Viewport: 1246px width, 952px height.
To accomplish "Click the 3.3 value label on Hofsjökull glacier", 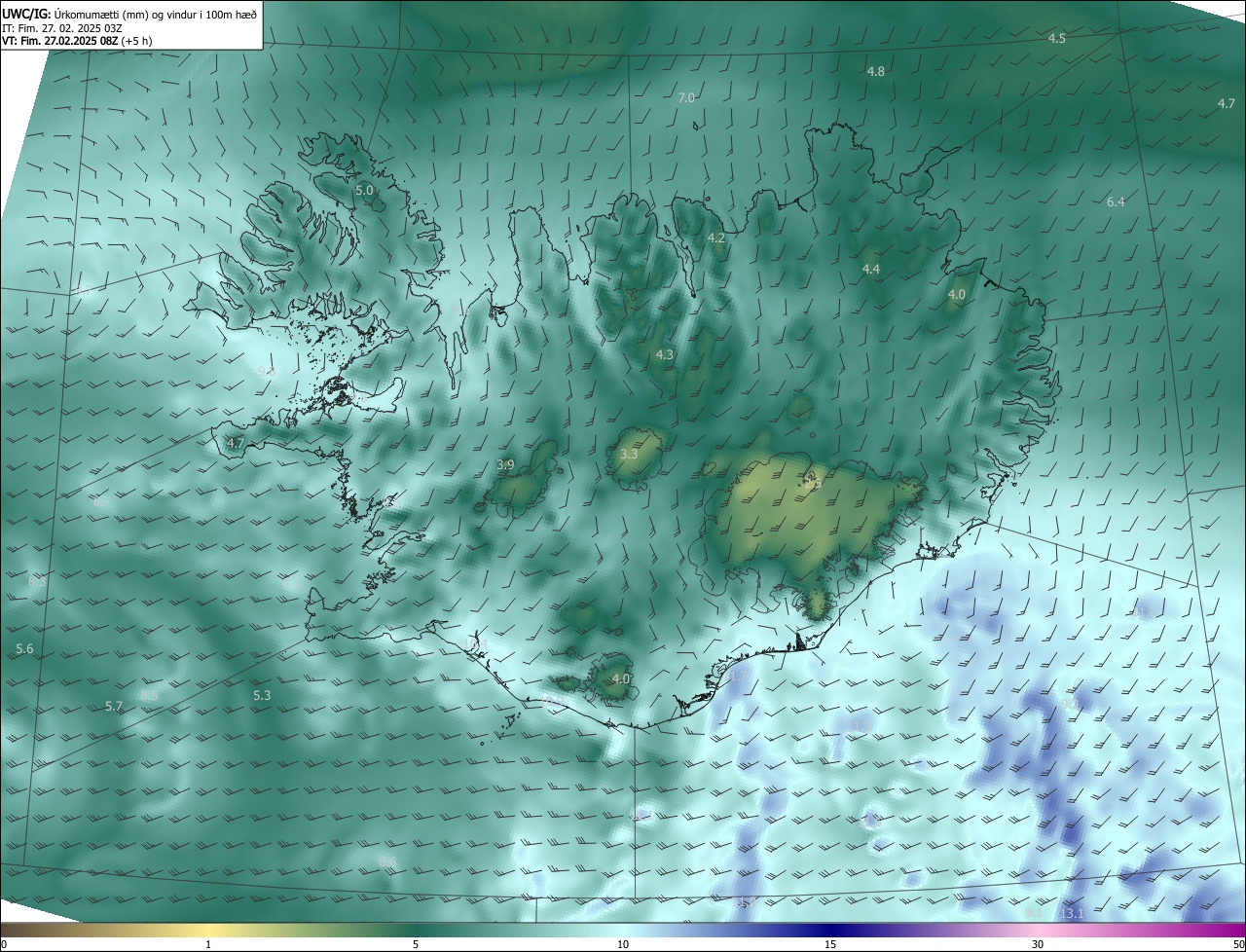I will [629, 455].
